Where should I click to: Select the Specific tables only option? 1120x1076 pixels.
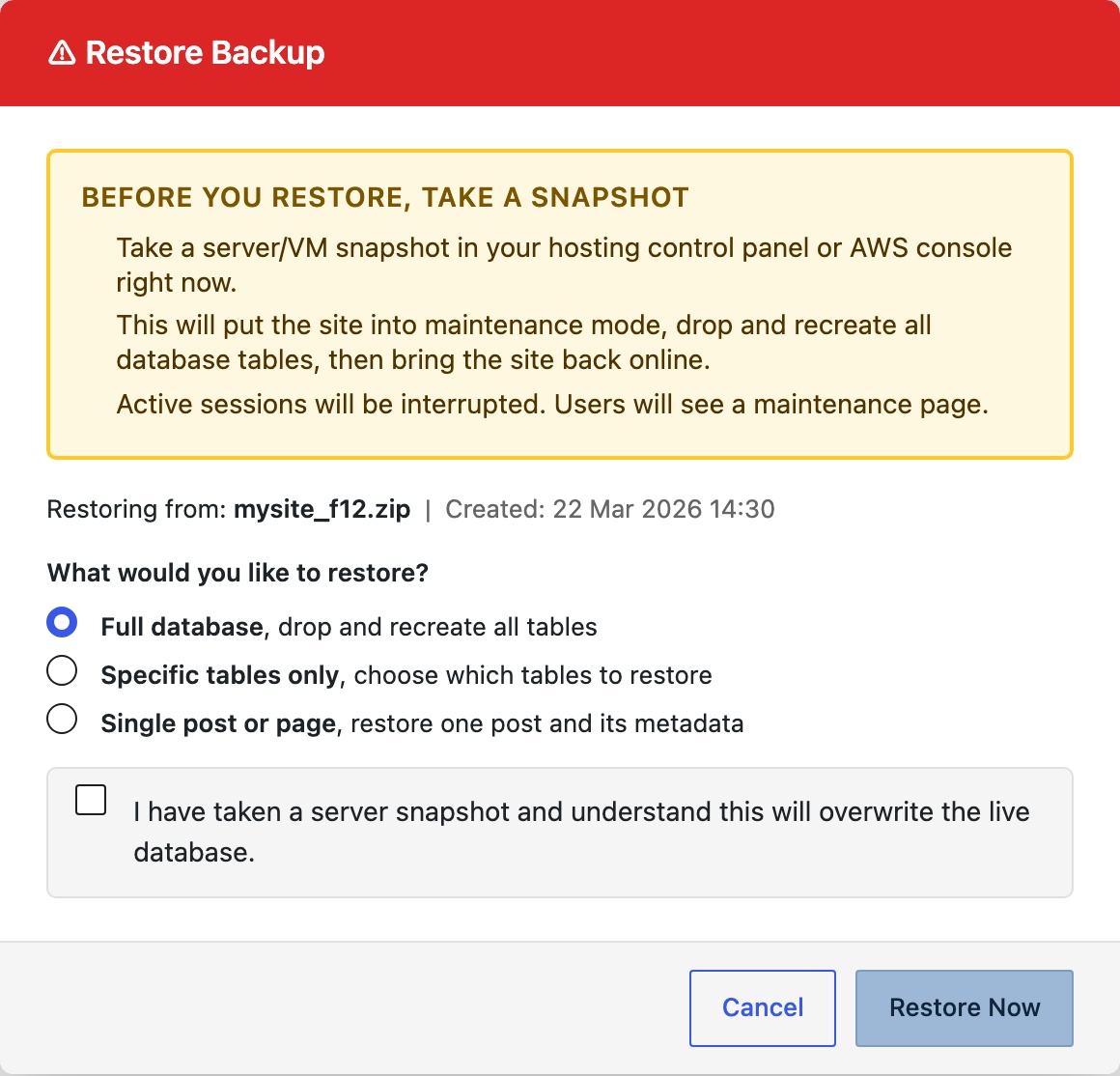tap(62, 671)
